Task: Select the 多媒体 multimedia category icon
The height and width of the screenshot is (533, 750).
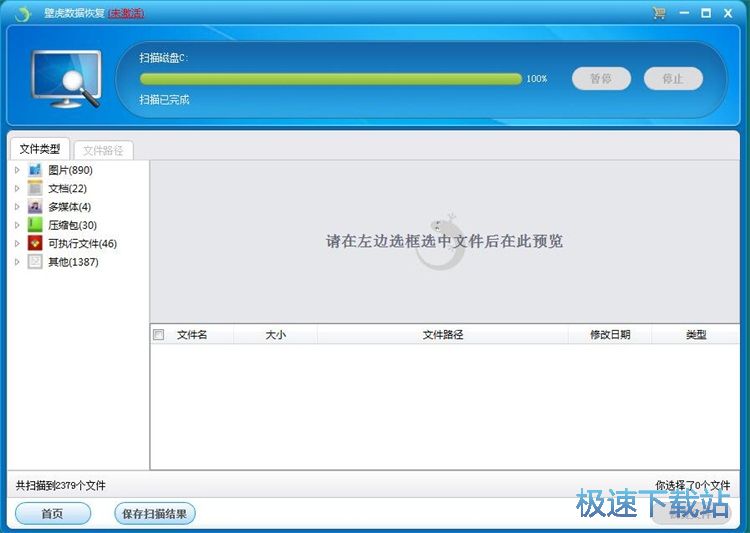Action: [x=35, y=207]
